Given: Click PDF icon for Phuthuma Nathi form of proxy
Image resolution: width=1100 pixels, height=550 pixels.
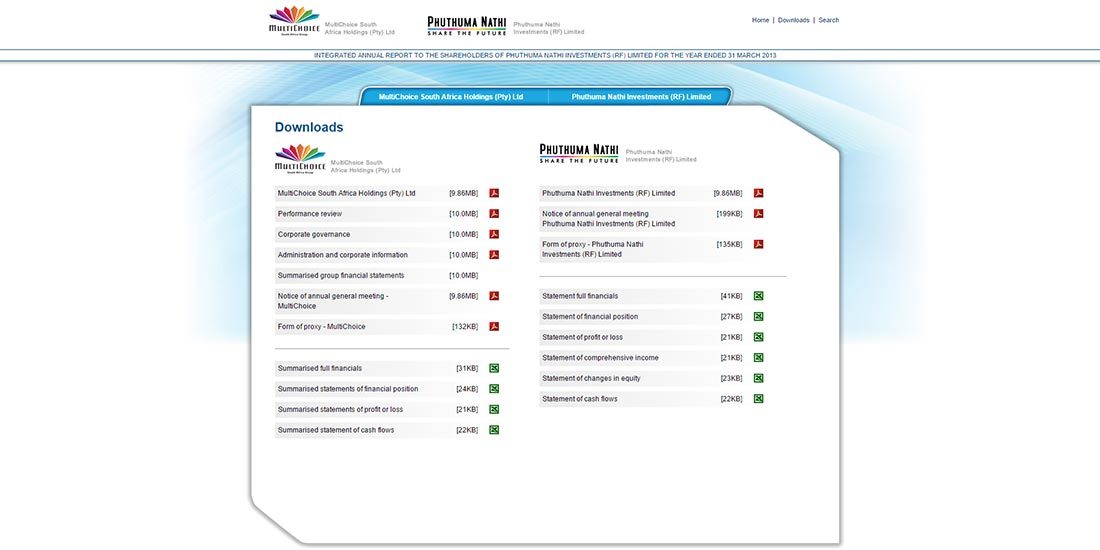Looking at the screenshot, I should tap(758, 244).
